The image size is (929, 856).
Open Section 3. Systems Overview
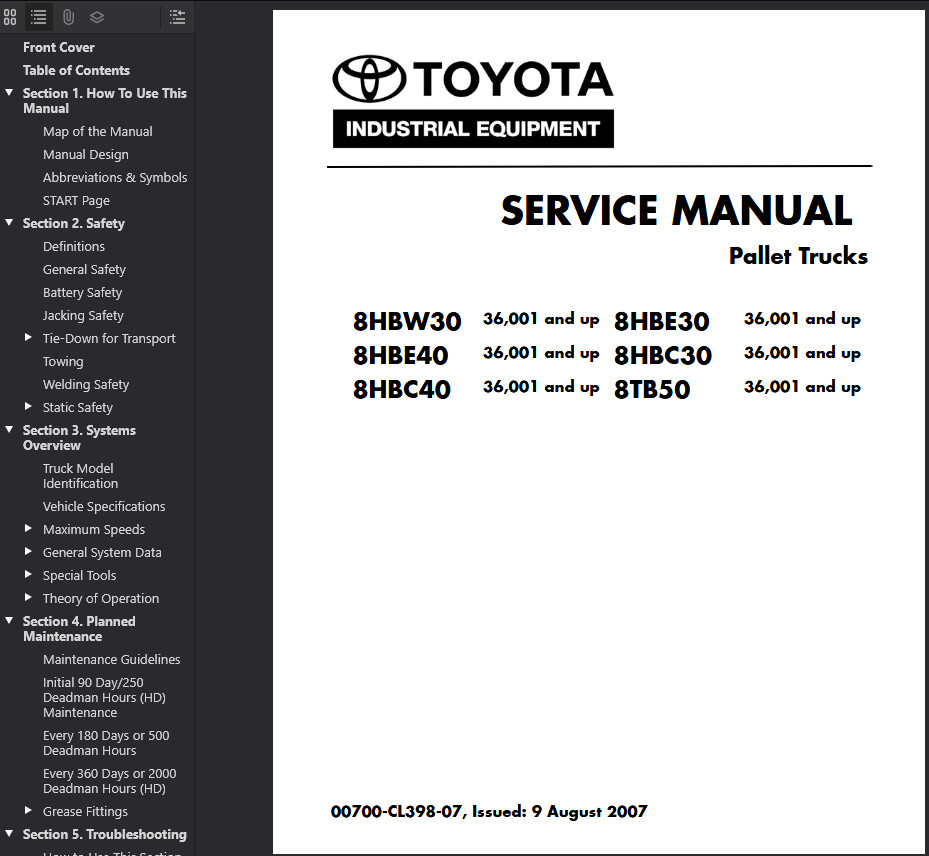click(x=79, y=438)
